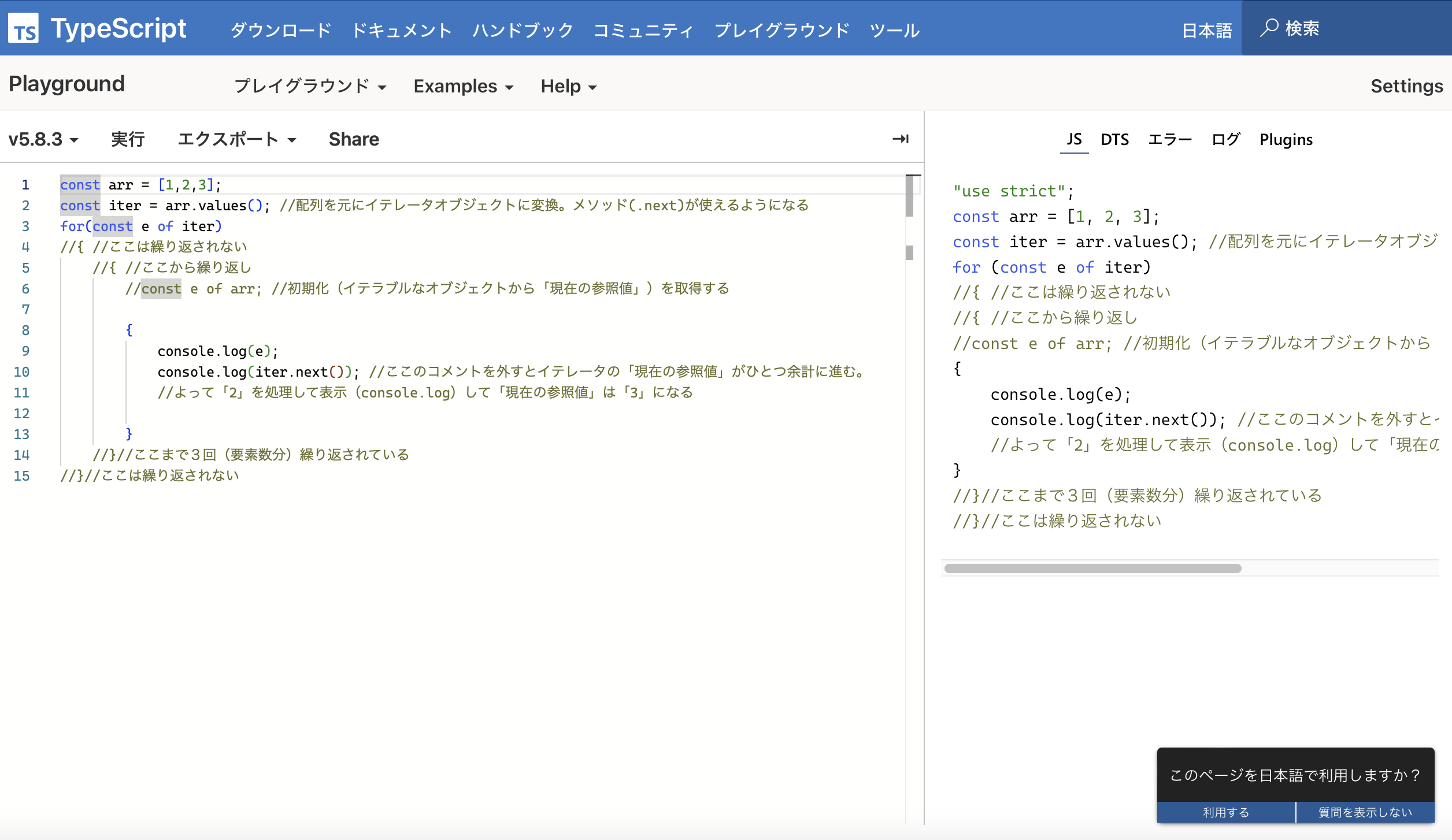This screenshot has height=840, width=1452.
Task: Open the ドキュメント menu
Action: (402, 30)
